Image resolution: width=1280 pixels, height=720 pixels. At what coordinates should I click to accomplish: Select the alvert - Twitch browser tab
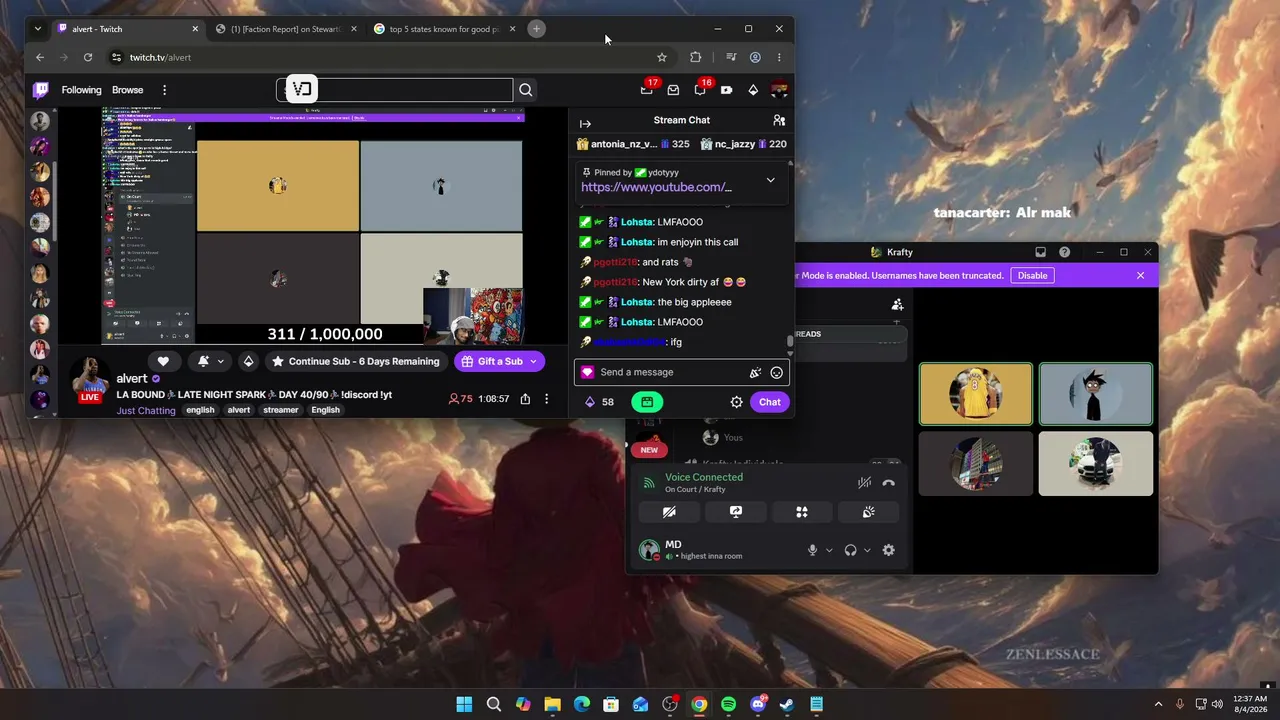[128, 29]
